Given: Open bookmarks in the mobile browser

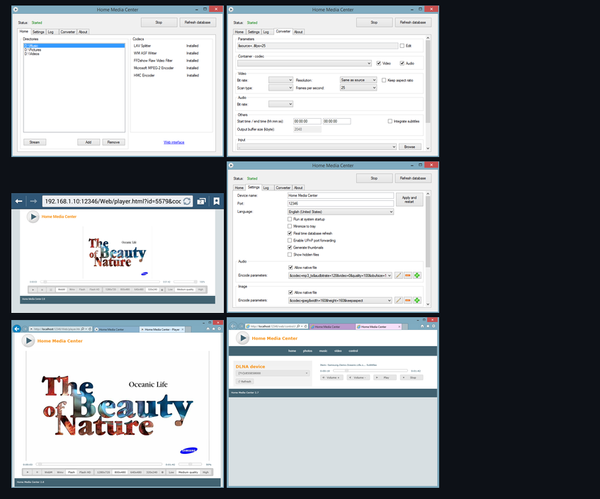Looking at the screenshot, I should pyautogui.click(x=216, y=201).
